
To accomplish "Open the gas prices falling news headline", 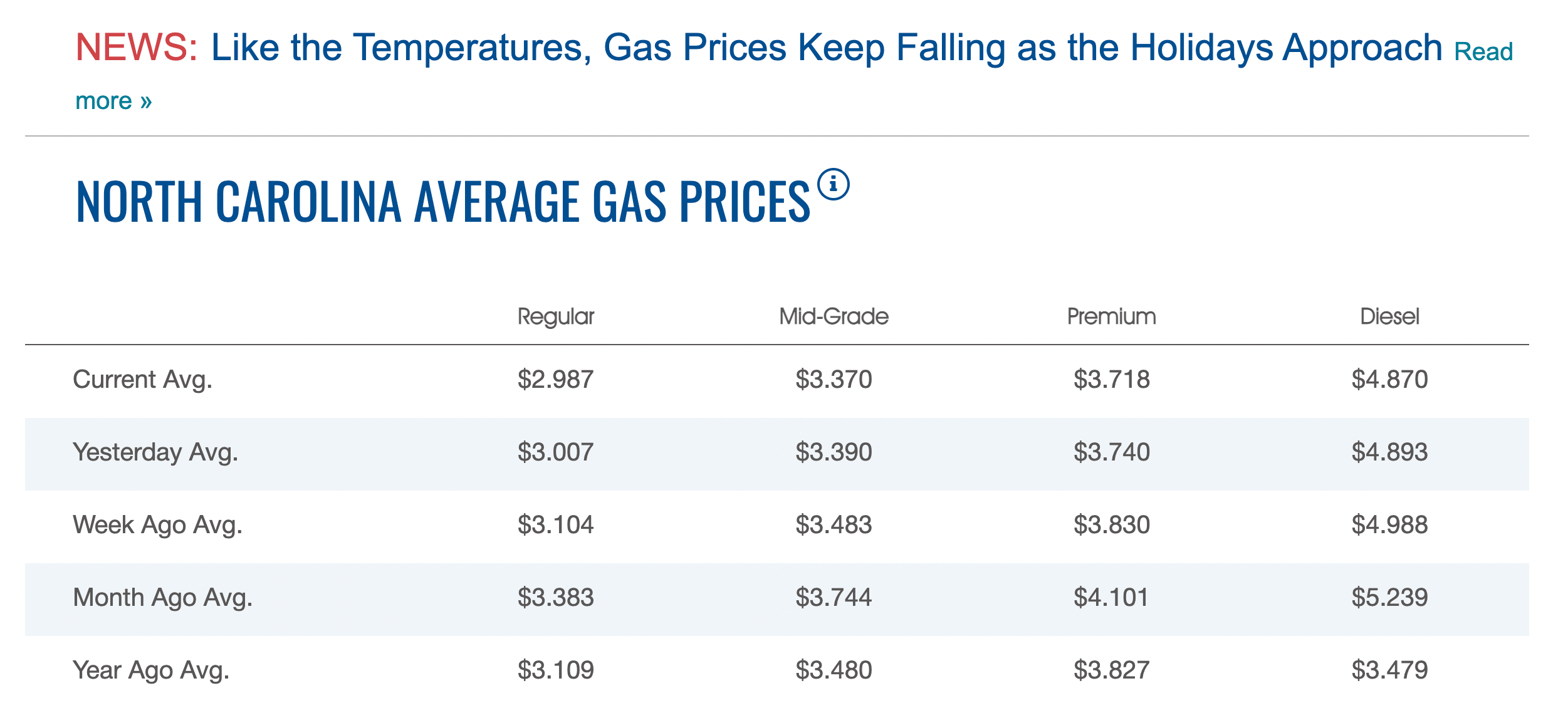I will (x=826, y=48).
